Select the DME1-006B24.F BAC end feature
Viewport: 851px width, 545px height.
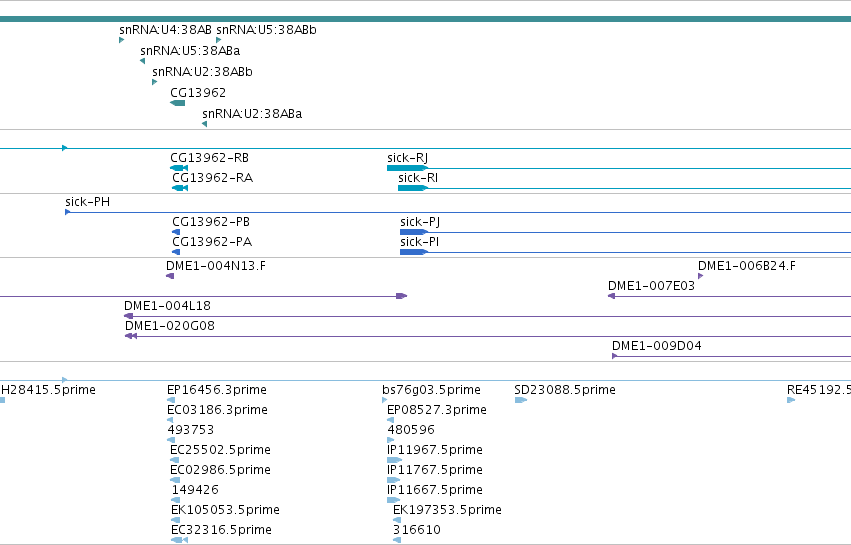point(701,276)
